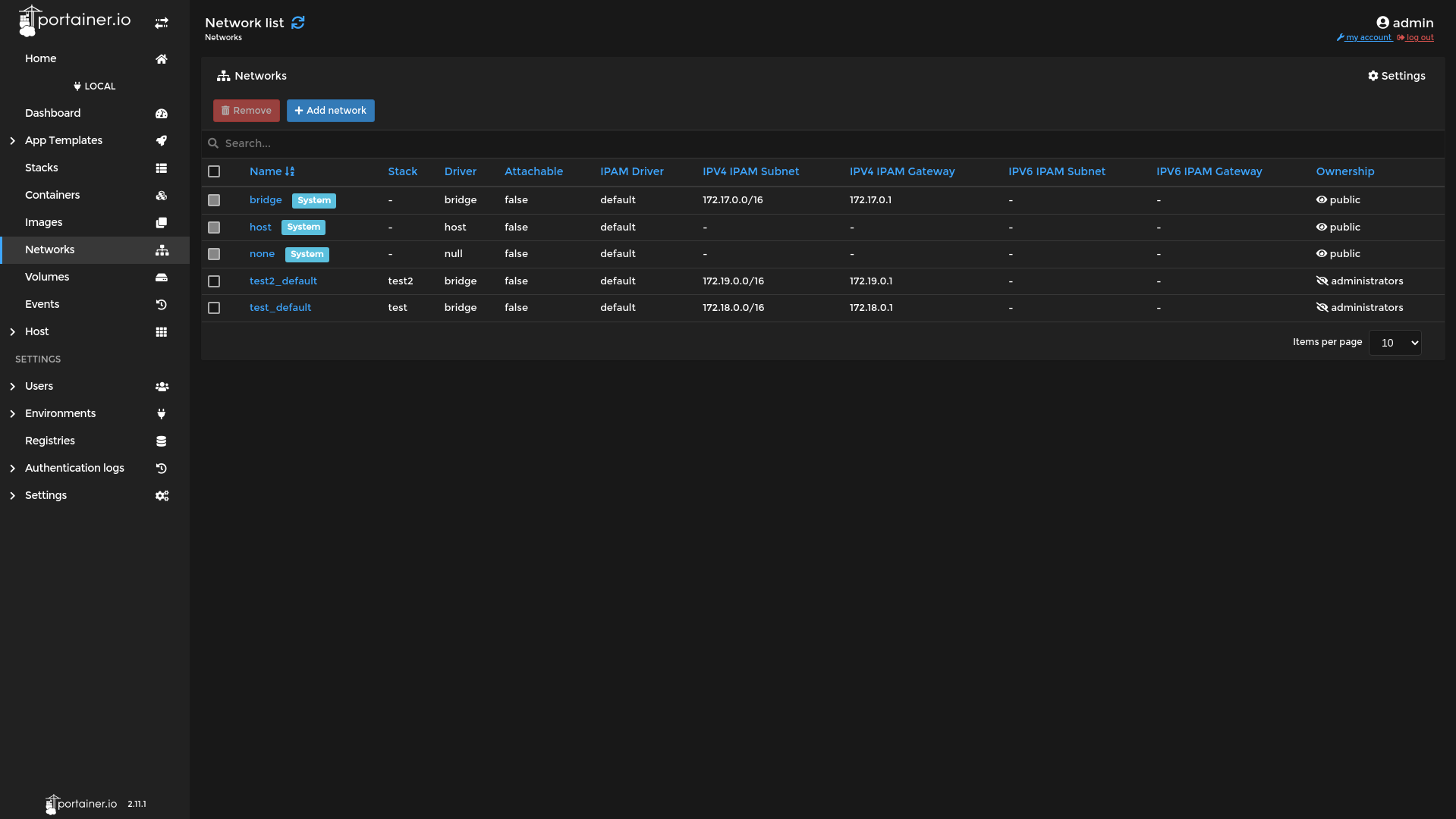
Task: Sort by the IPV4 IPAM Subnet header
Action: click(x=750, y=171)
